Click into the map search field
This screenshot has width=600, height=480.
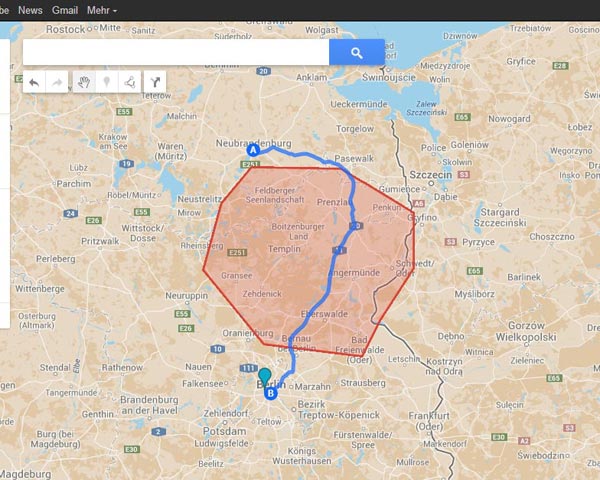coord(176,52)
